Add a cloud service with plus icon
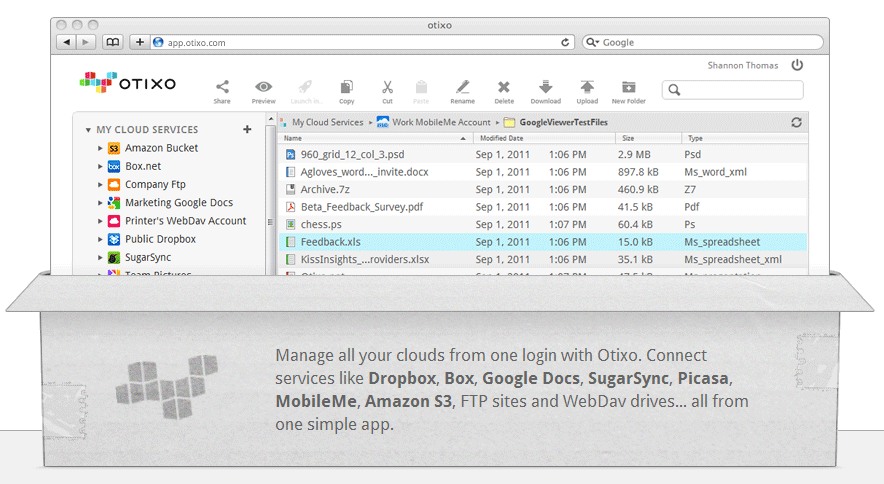884x484 pixels. coord(247,129)
